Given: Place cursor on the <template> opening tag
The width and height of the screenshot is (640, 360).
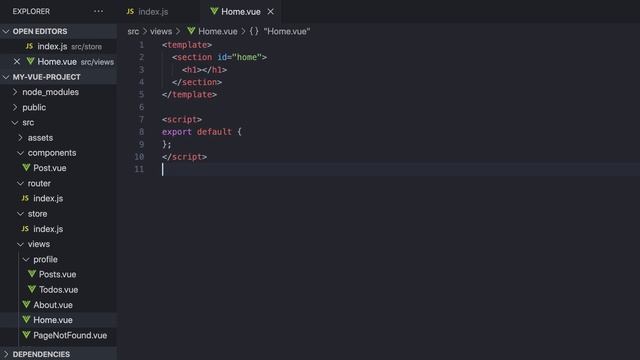Looking at the screenshot, I should tap(187, 45).
